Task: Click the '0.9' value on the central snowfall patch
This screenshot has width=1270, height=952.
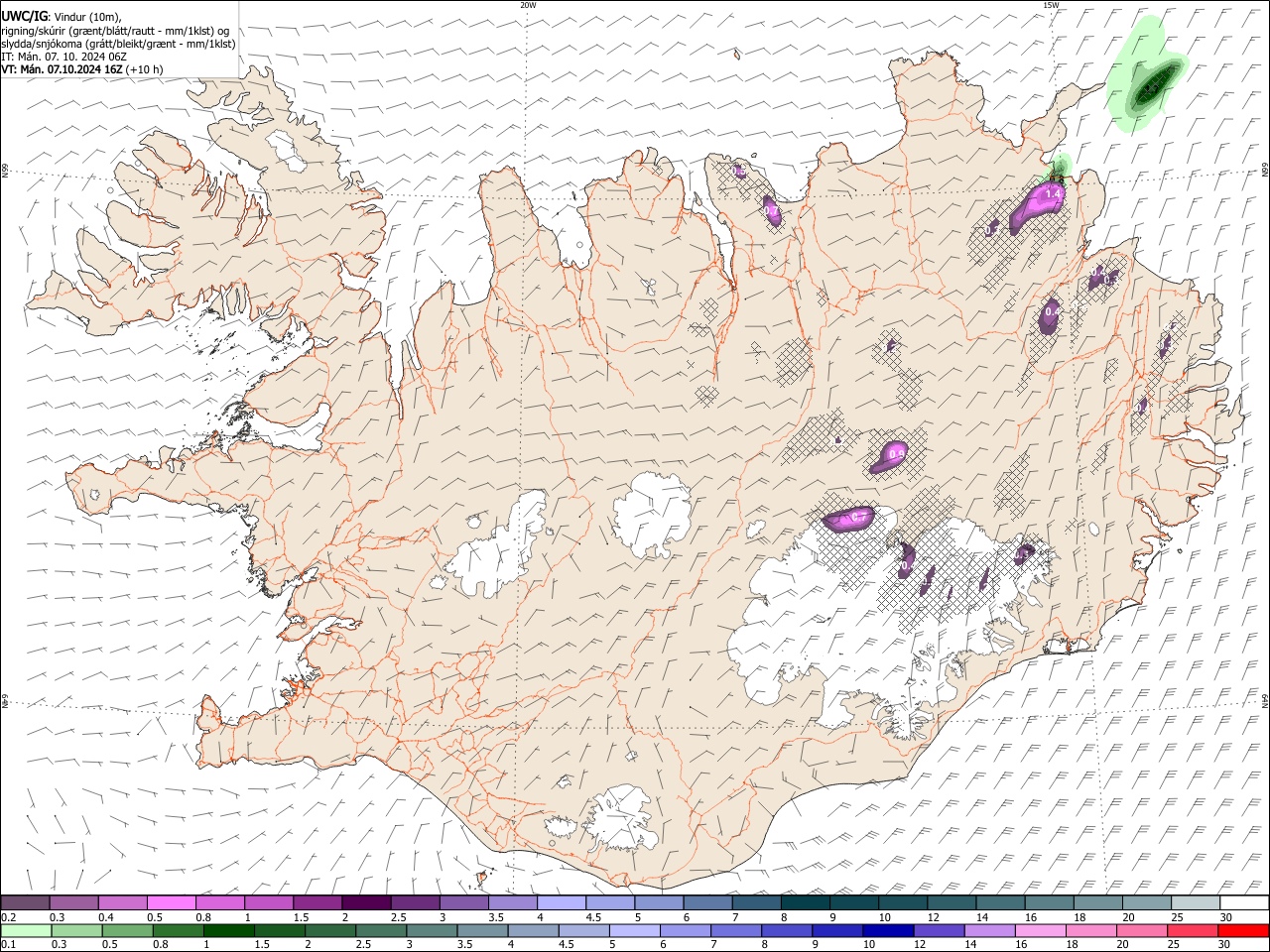Action: pos(896,453)
